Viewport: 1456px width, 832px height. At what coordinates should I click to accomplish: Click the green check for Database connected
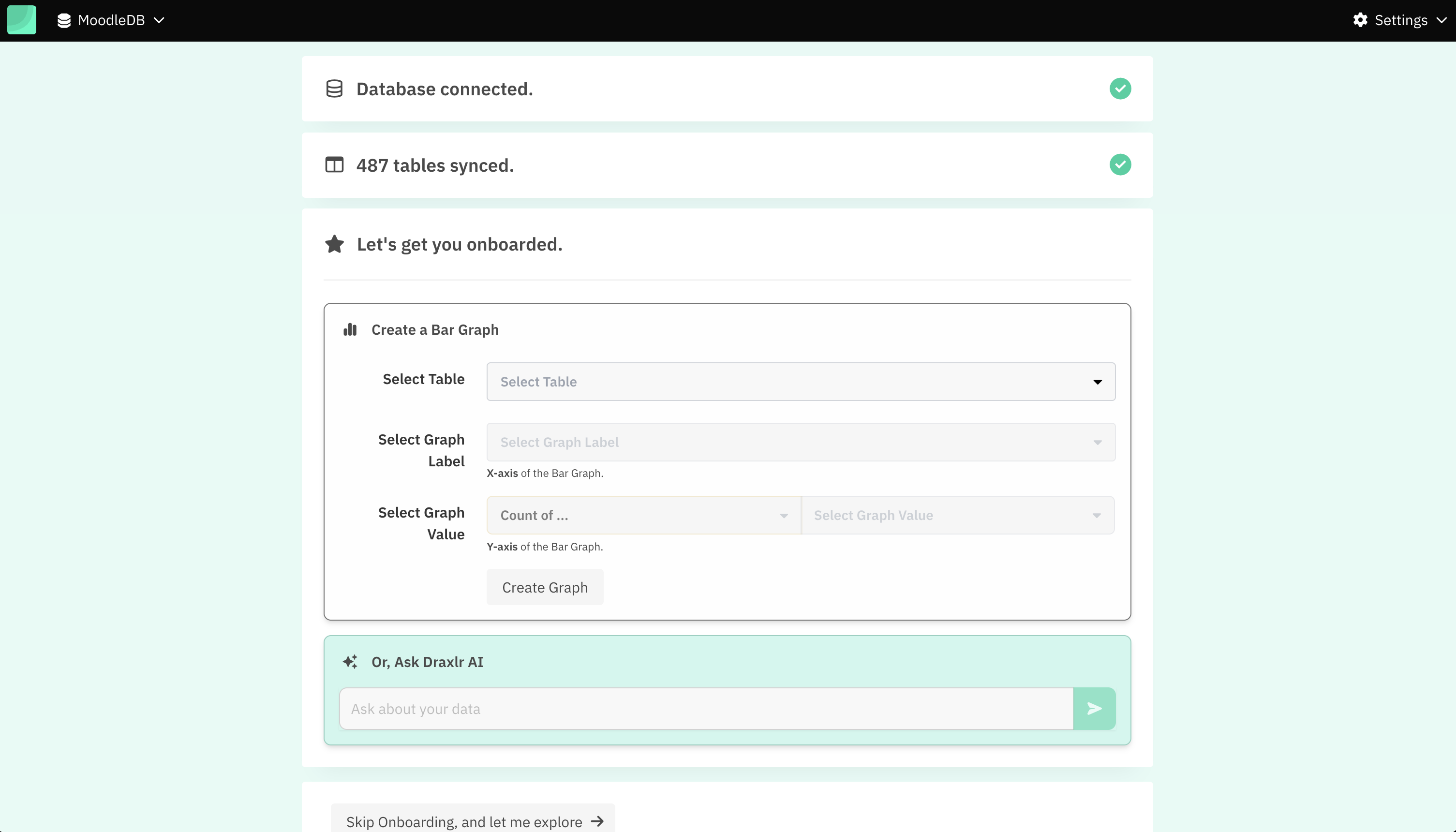pyautogui.click(x=1120, y=89)
